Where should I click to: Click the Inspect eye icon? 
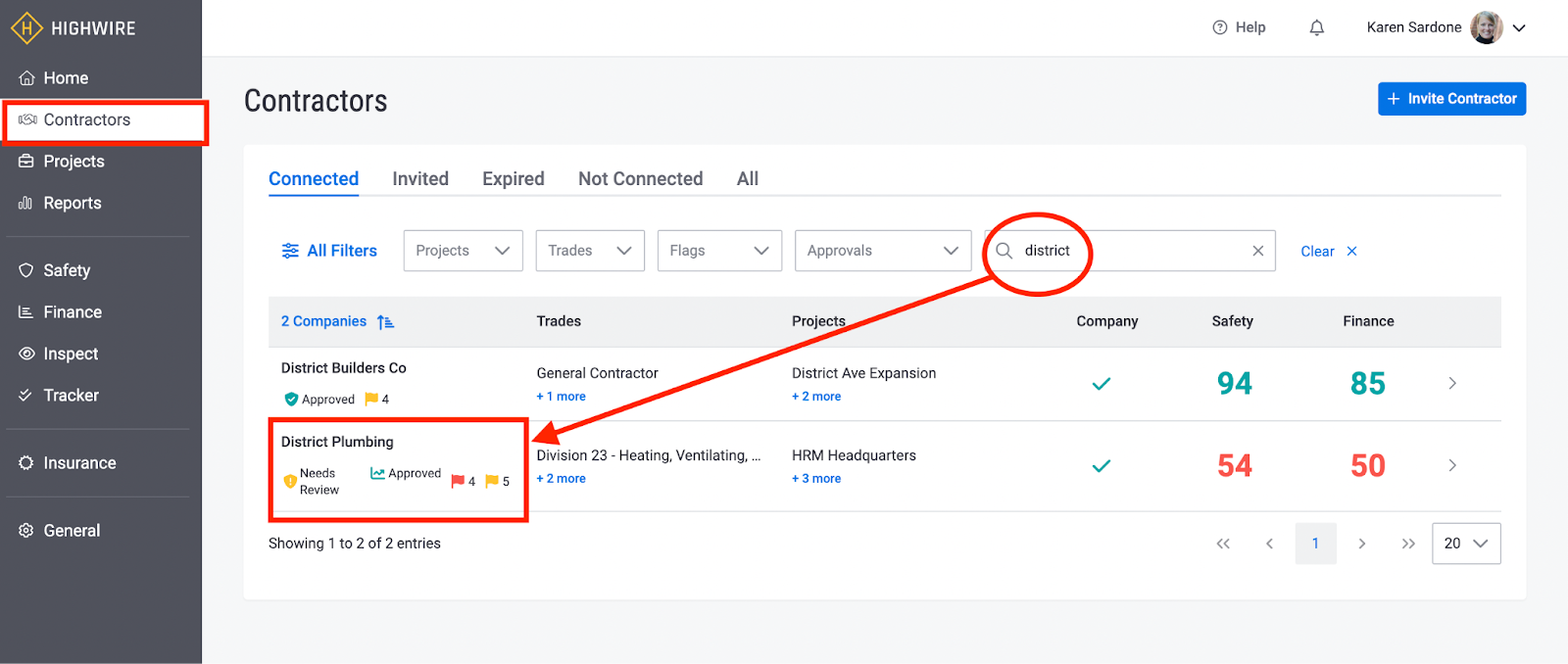coord(26,354)
